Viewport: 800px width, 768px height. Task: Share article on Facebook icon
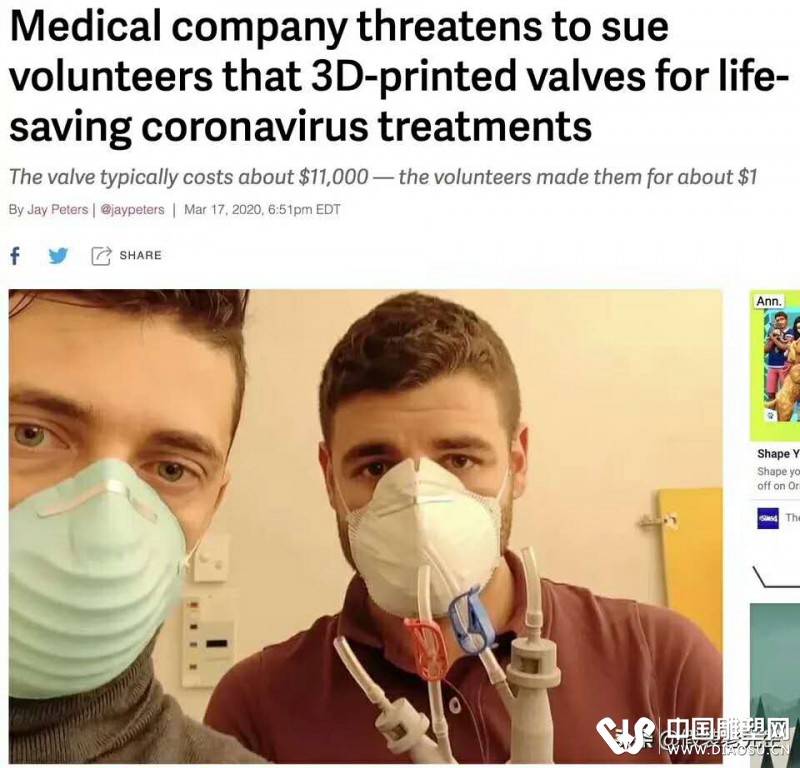[15, 255]
